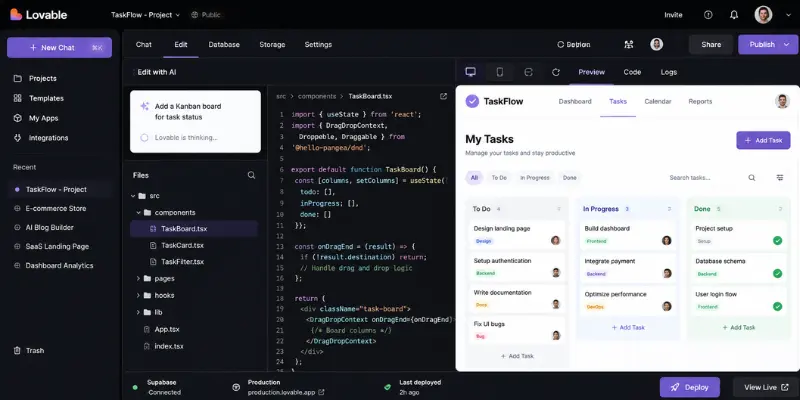
Task: Expand the pages folder
Action: [x=138, y=279]
